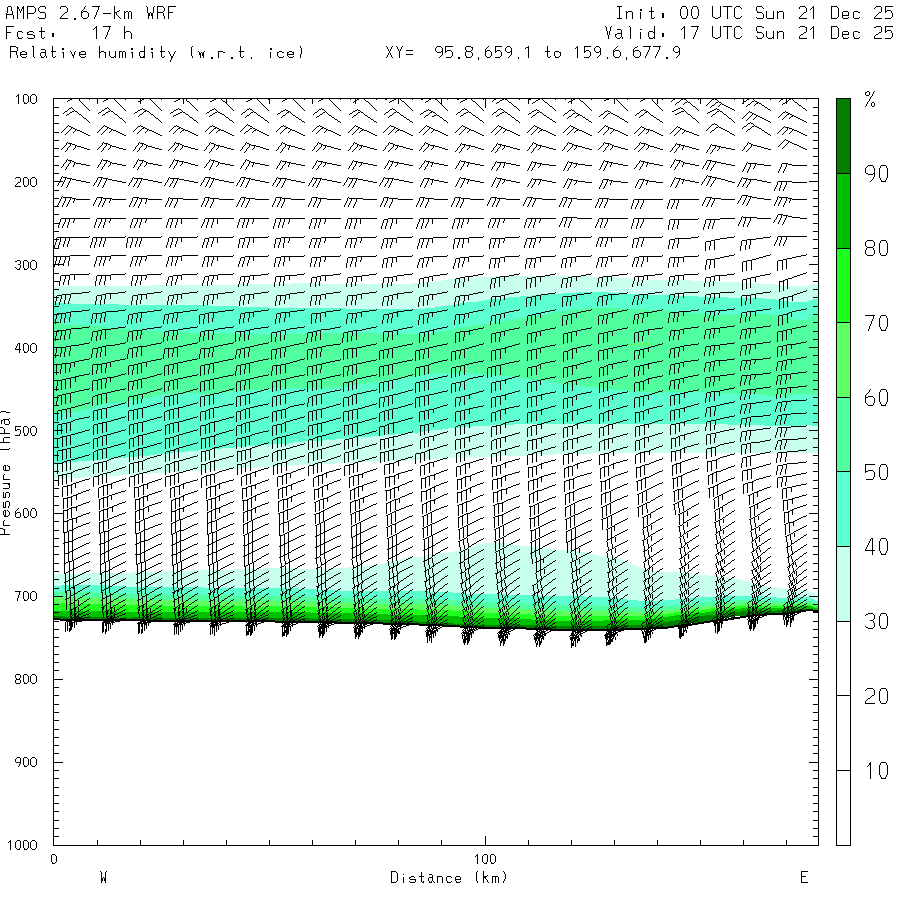Viewport: 900px width, 900px height.
Task: Click the white 20-30% colorbar segment
Action: (x=843, y=658)
